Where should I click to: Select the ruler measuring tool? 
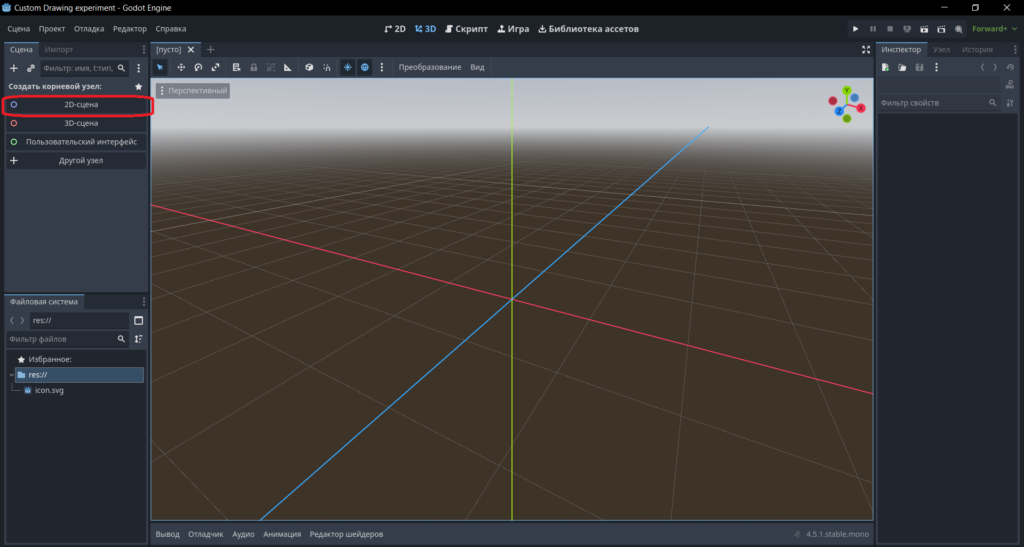point(287,67)
